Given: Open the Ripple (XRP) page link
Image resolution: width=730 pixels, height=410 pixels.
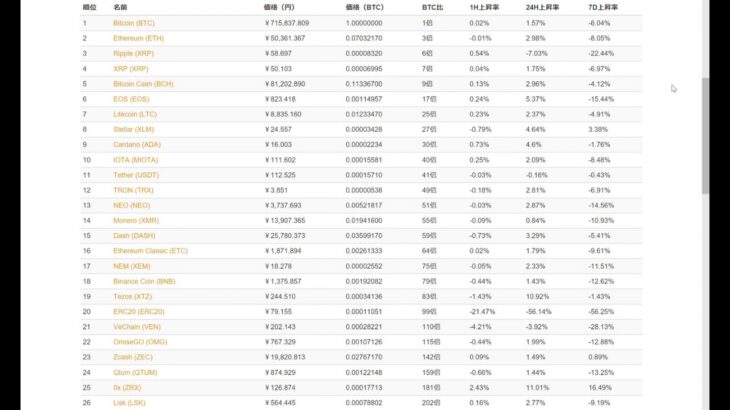Looking at the screenshot, I should [133, 53].
